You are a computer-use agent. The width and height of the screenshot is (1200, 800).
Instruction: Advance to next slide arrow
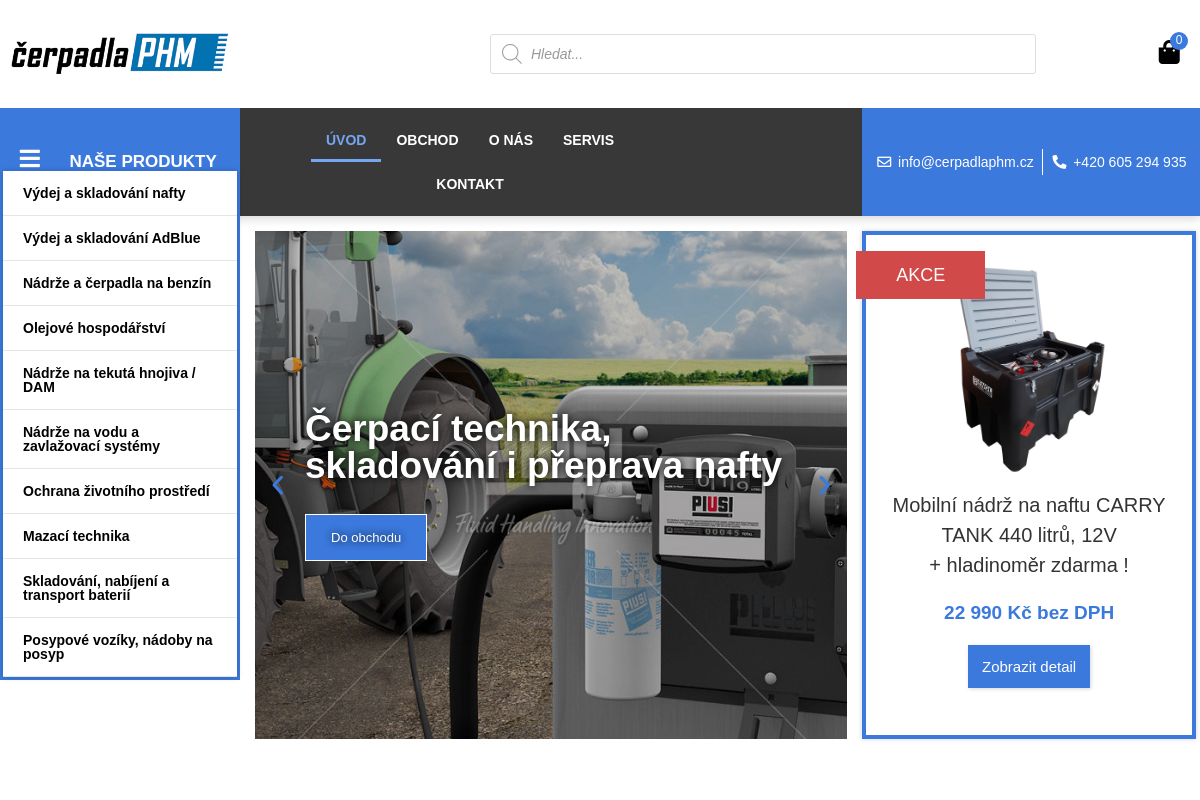pos(824,485)
